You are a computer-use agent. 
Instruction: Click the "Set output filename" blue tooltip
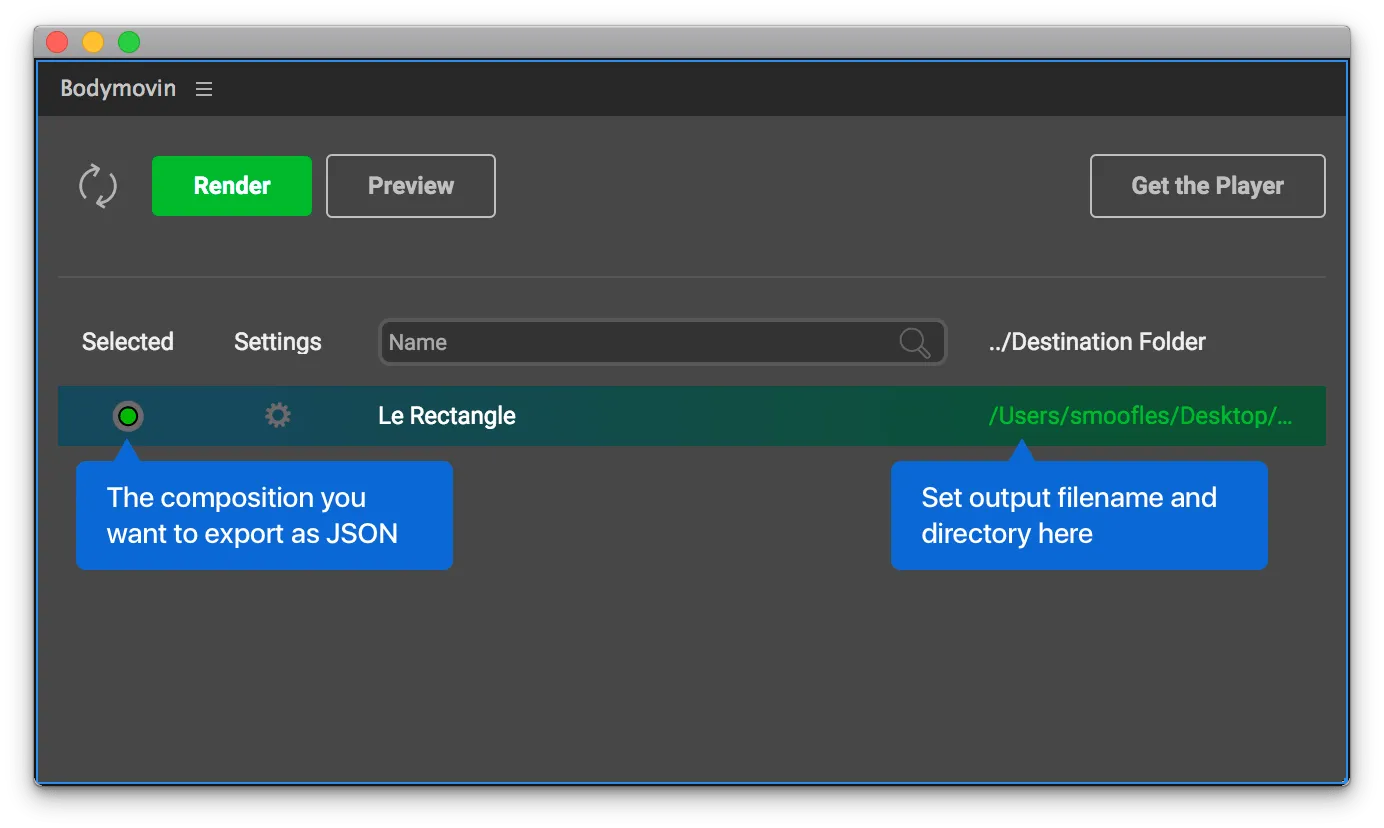pyautogui.click(x=1079, y=516)
